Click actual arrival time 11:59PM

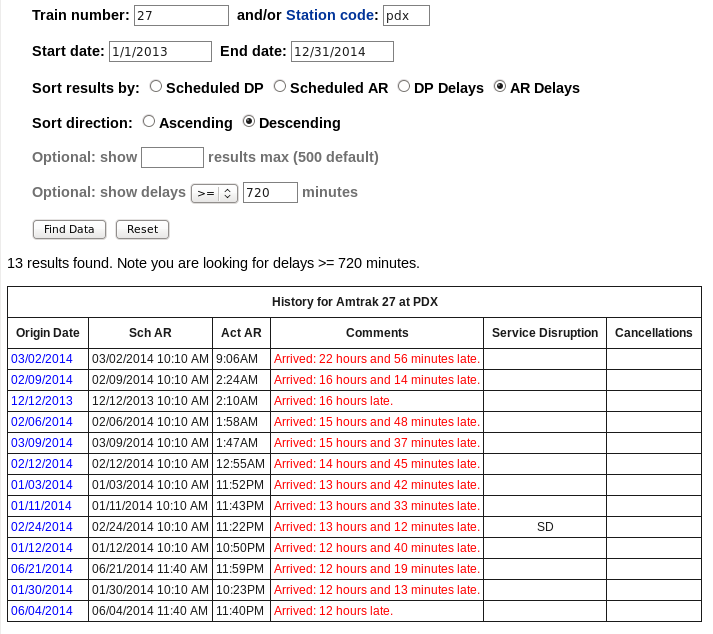tap(240, 569)
